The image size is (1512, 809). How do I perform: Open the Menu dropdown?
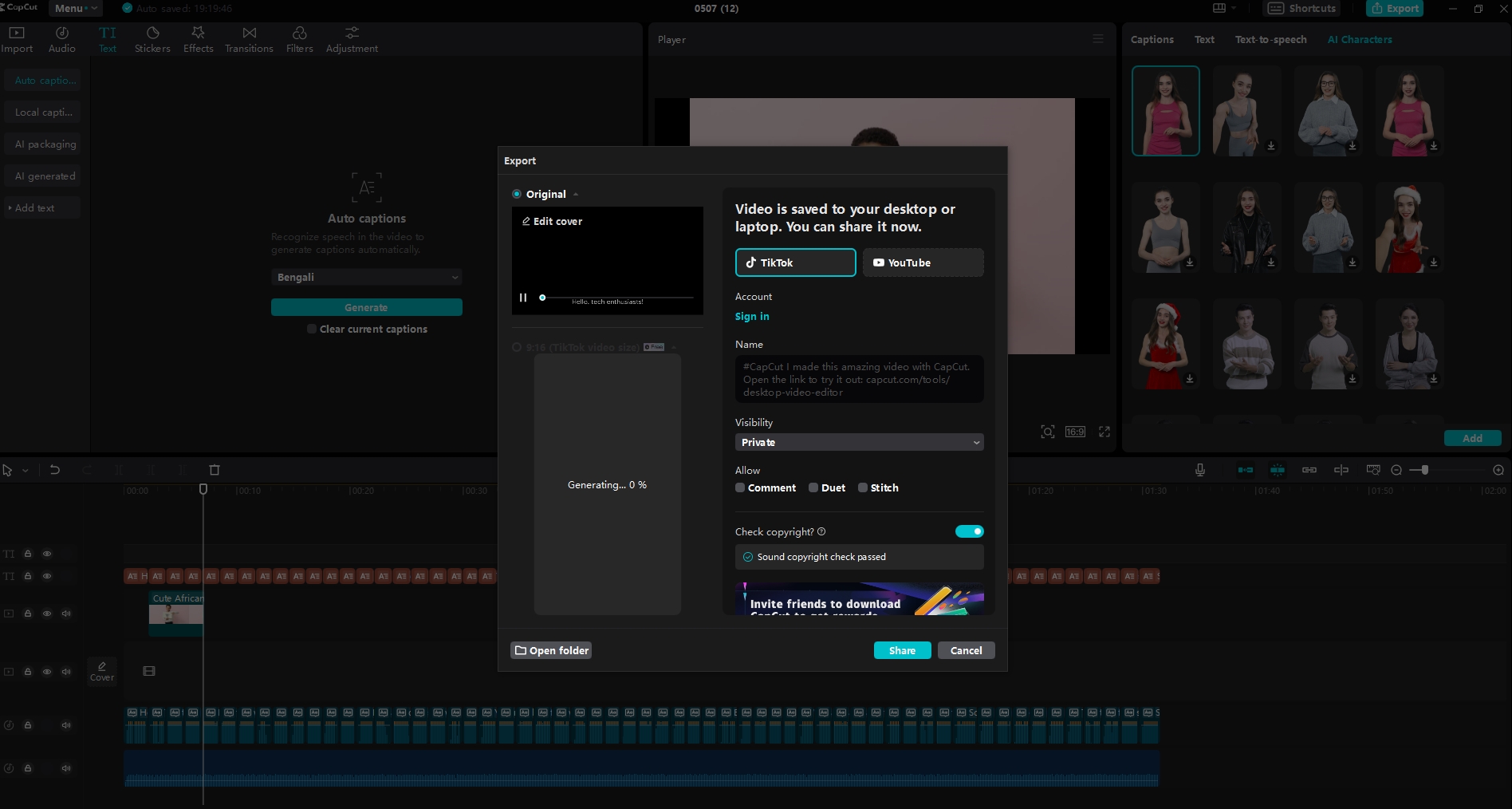(74, 8)
